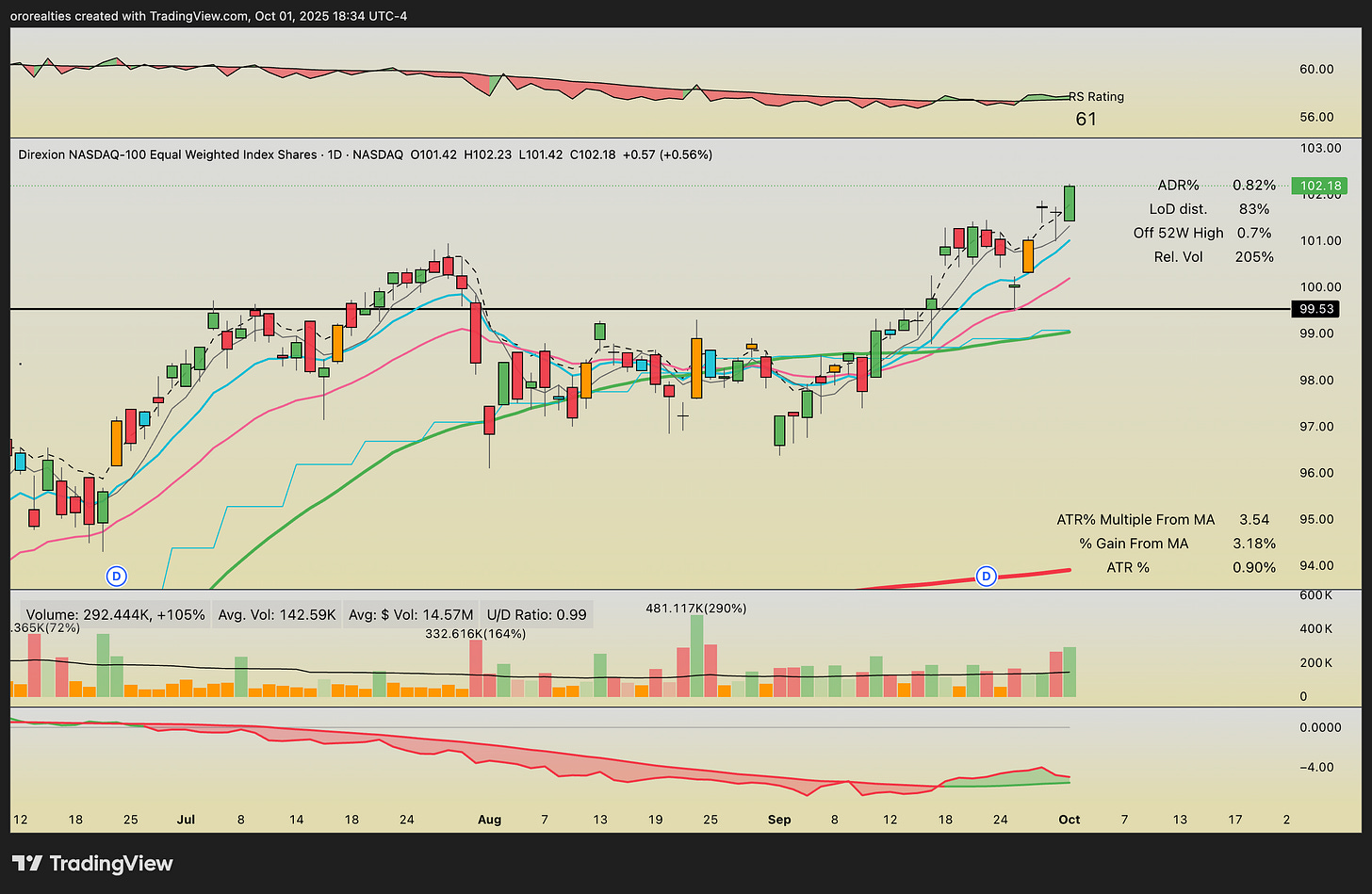Image resolution: width=1372 pixels, height=894 pixels.
Task: Click the 481.117K(290%) volume spike label
Action: [696, 609]
